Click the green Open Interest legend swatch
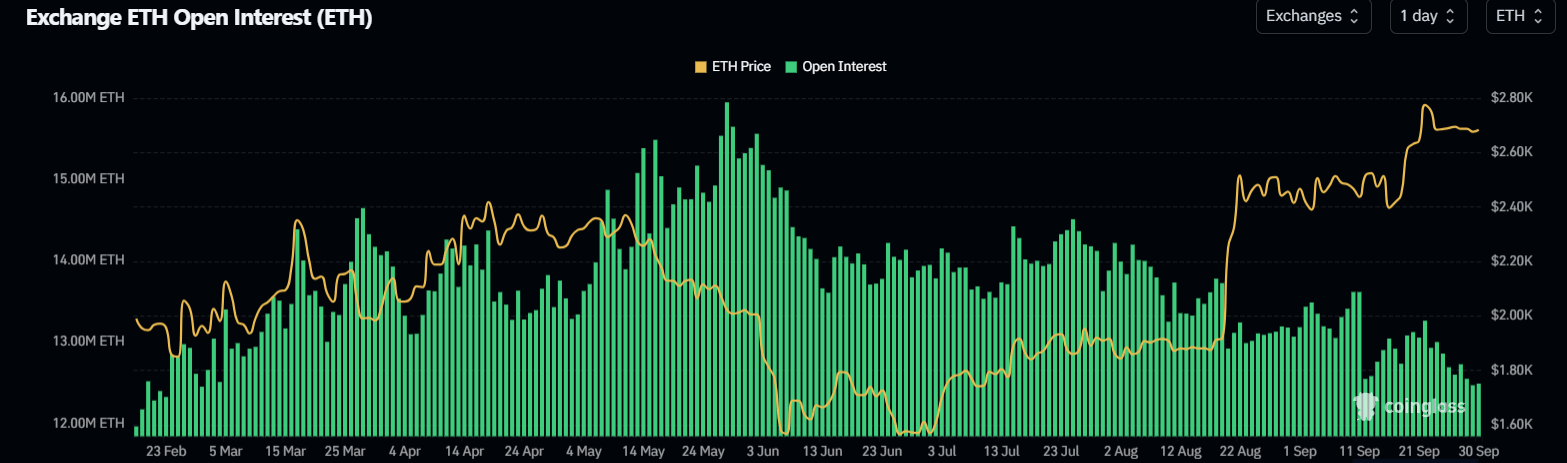Image resolution: width=1567 pixels, height=463 pixels. pos(791,66)
